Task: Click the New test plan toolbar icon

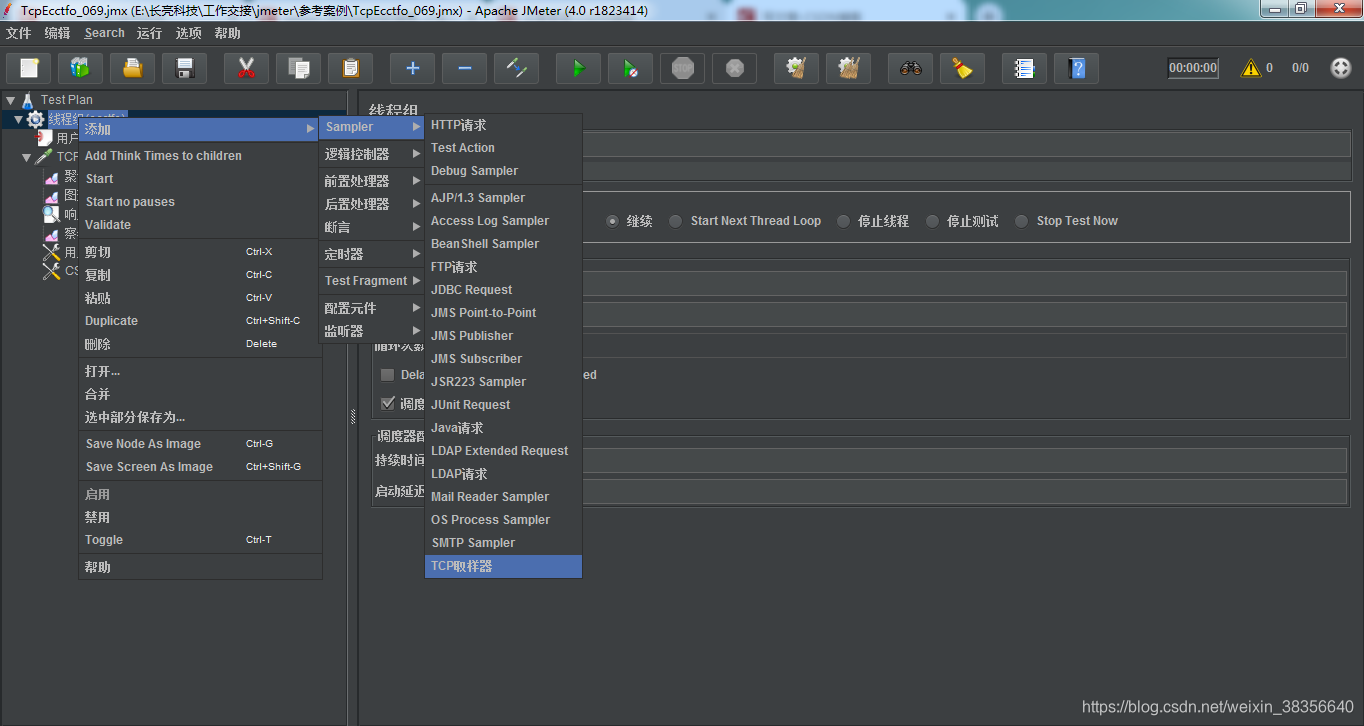Action: (x=29, y=68)
